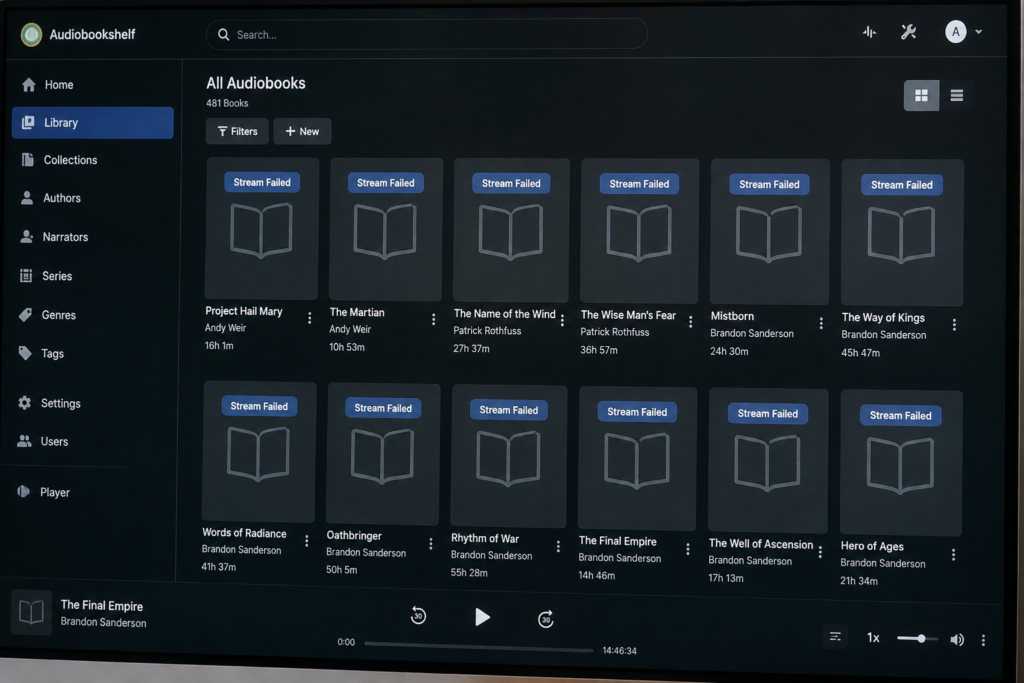
Task: Open options menu for Rhythm of War
Action: (558, 547)
